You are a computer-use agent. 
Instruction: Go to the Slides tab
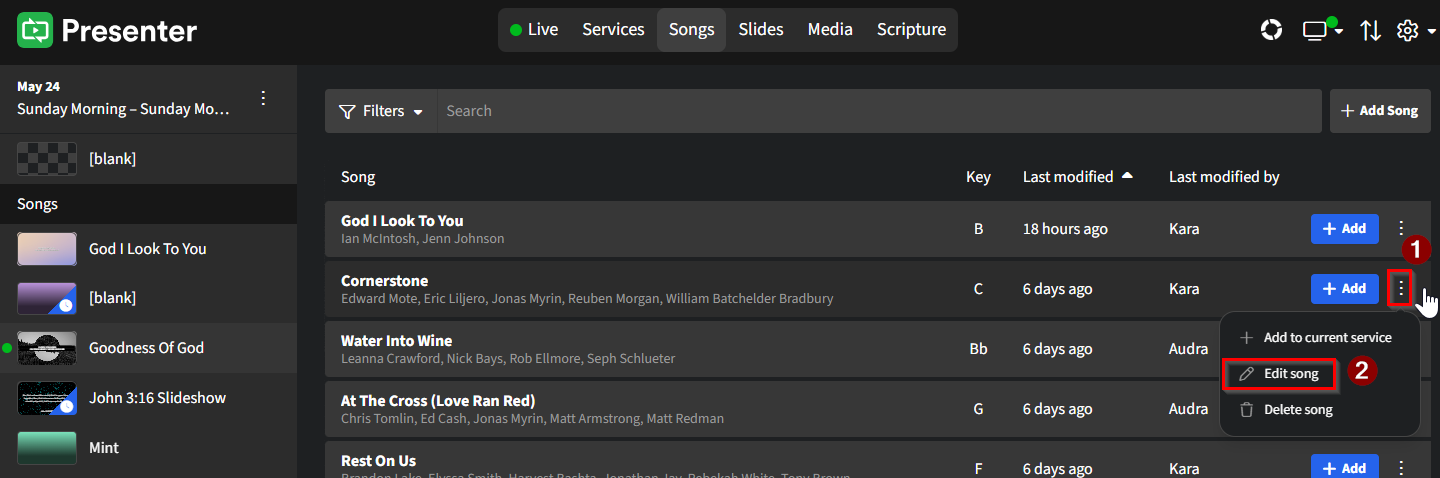pyautogui.click(x=761, y=30)
